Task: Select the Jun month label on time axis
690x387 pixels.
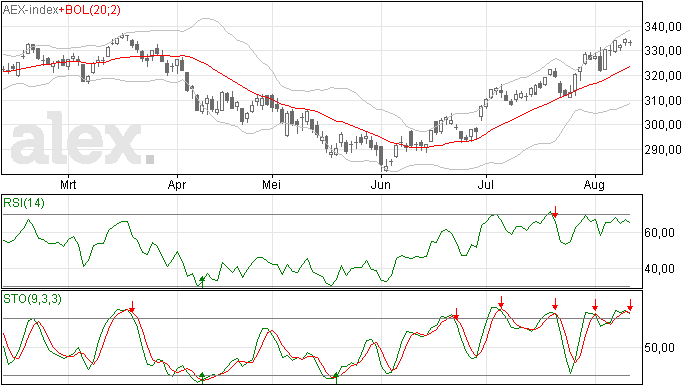Action: 381,184
